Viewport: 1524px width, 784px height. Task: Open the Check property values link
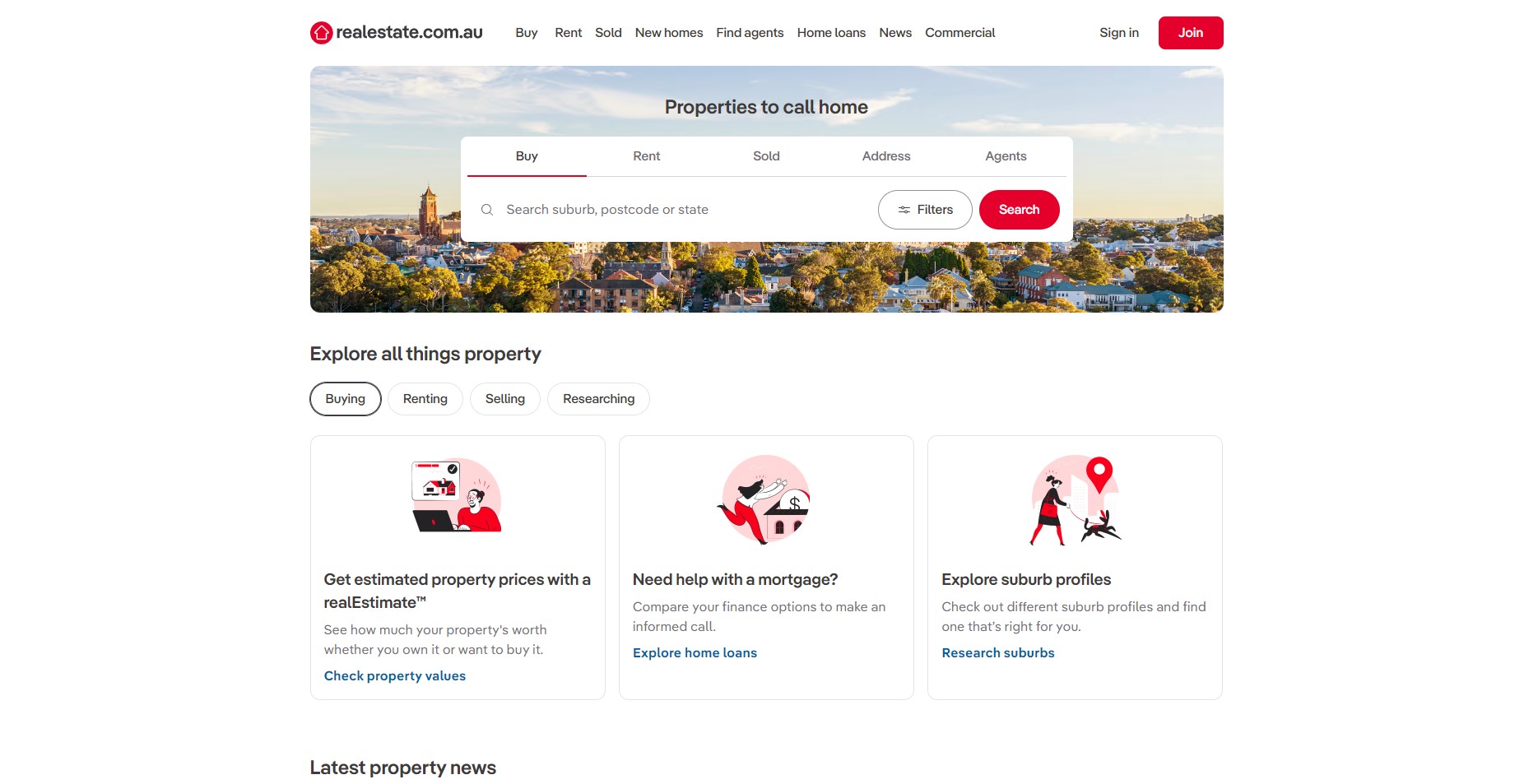(395, 675)
